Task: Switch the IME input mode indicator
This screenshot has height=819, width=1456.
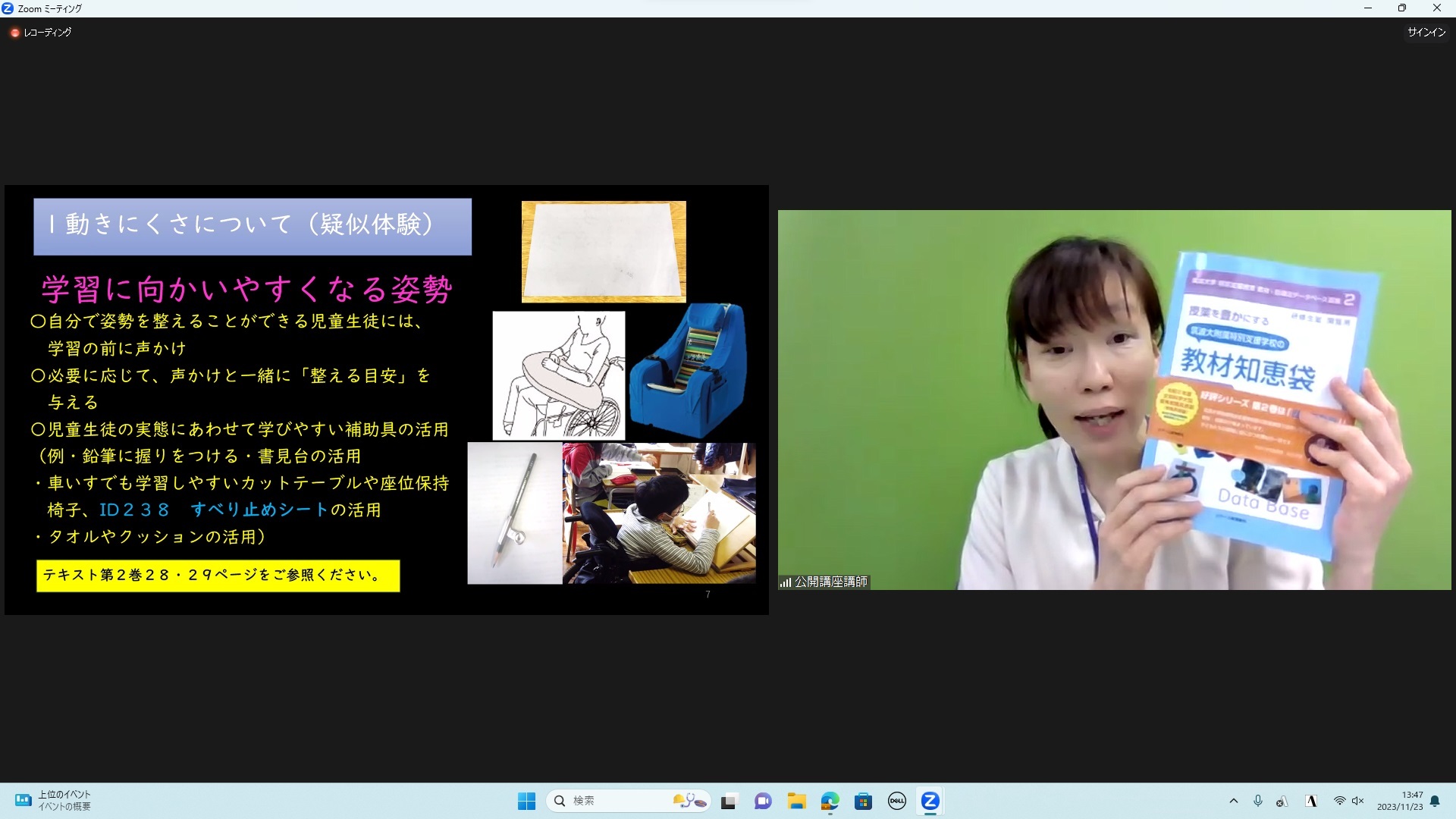Action: click(x=1311, y=801)
